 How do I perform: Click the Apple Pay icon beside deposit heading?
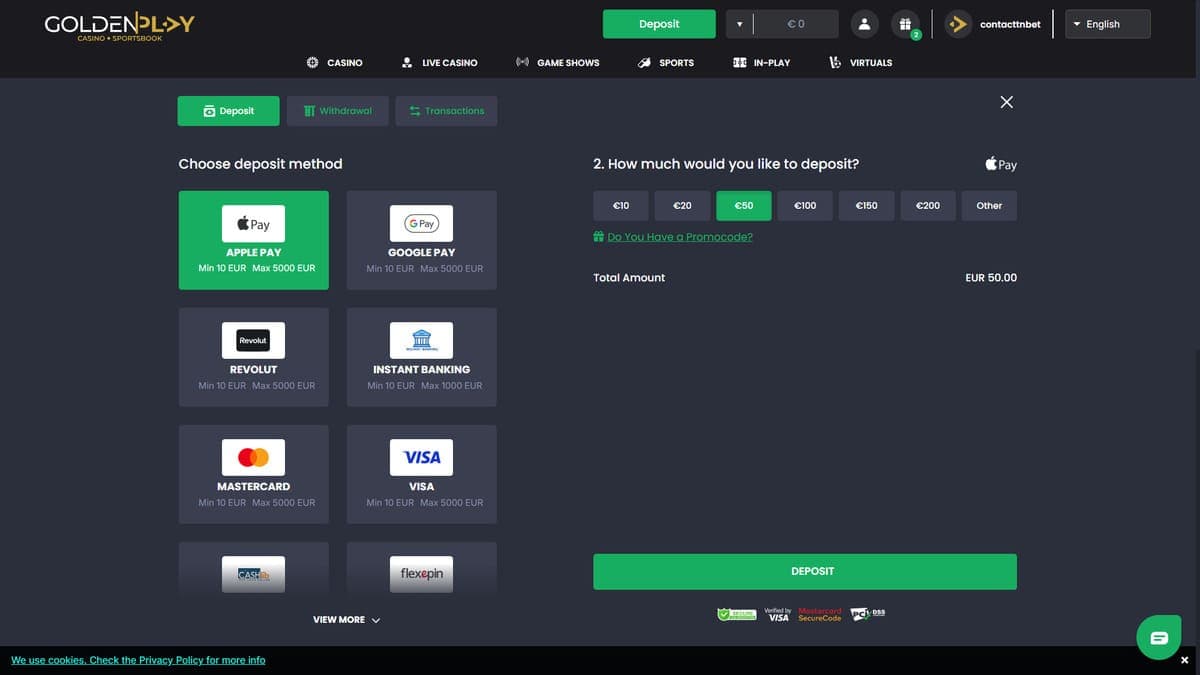pyautogui.click(x=1001, y=164)
